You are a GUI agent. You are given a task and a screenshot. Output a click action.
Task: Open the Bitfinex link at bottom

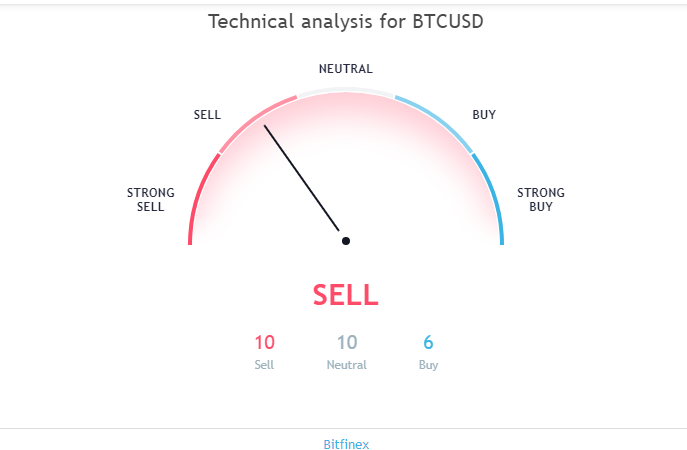[346, 444]
